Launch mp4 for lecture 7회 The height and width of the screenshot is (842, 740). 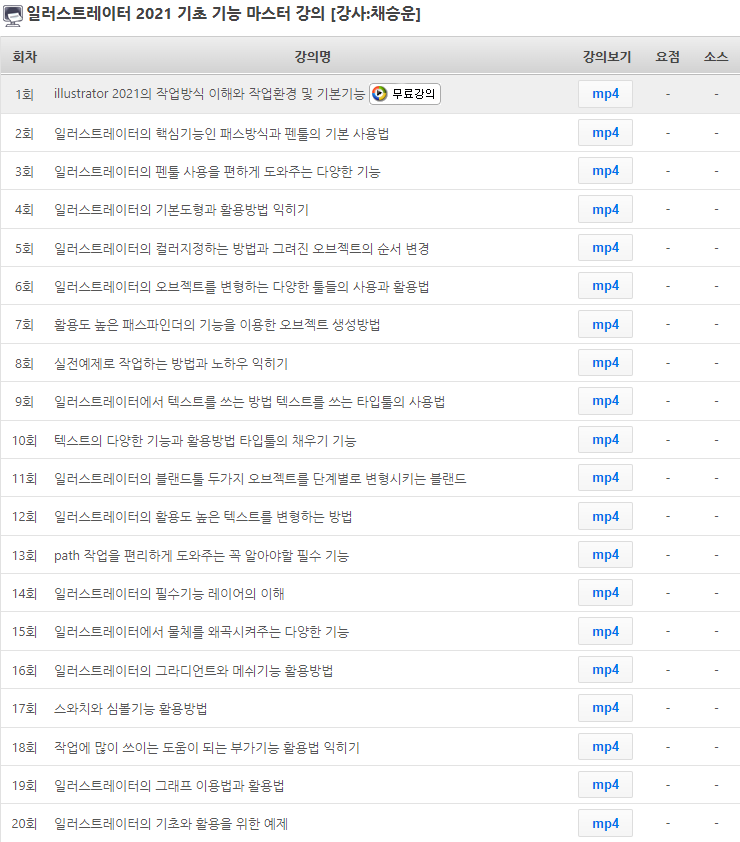[x=605, y=324]
